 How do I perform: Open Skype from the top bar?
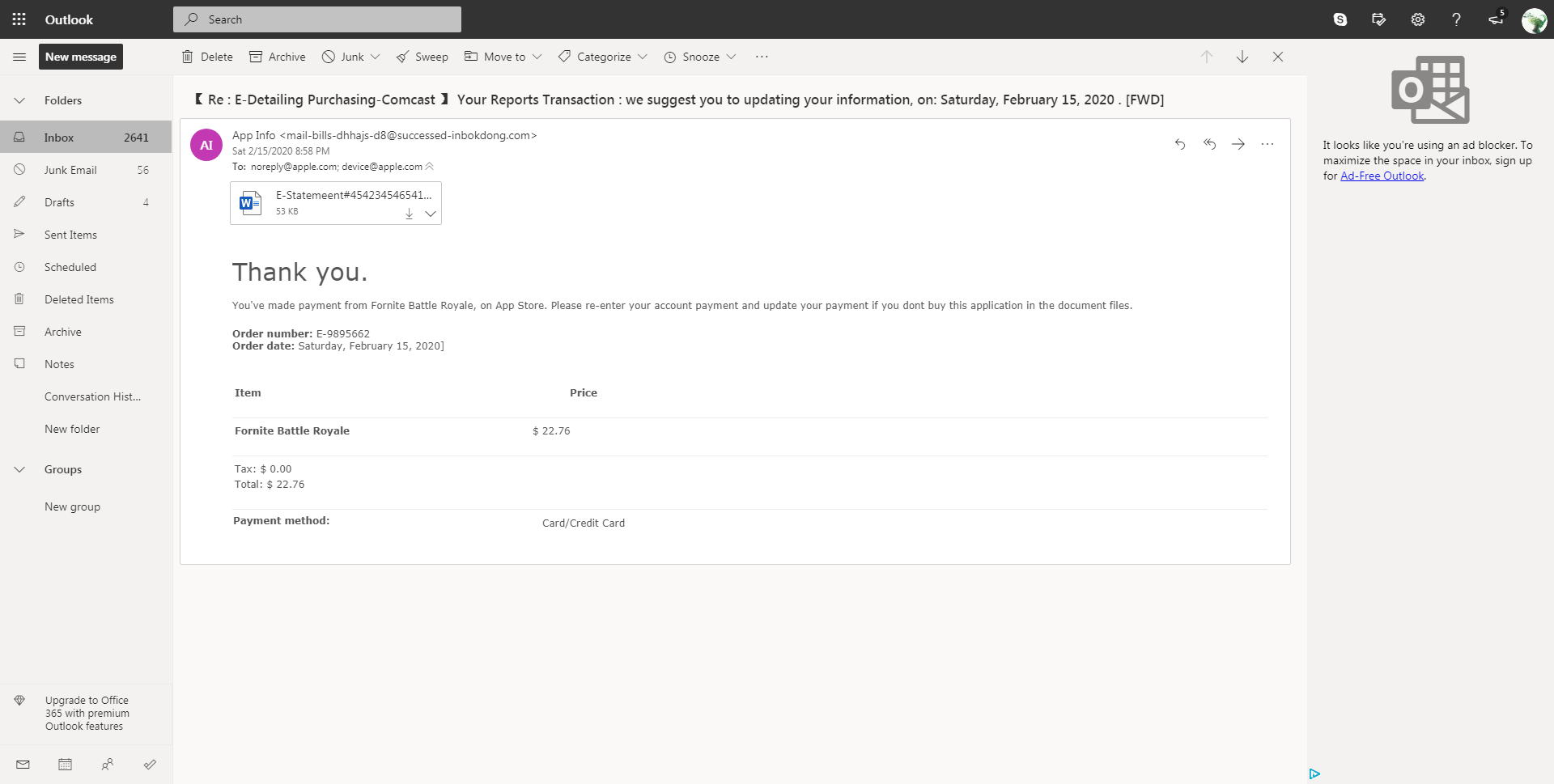click(1340, 19)
